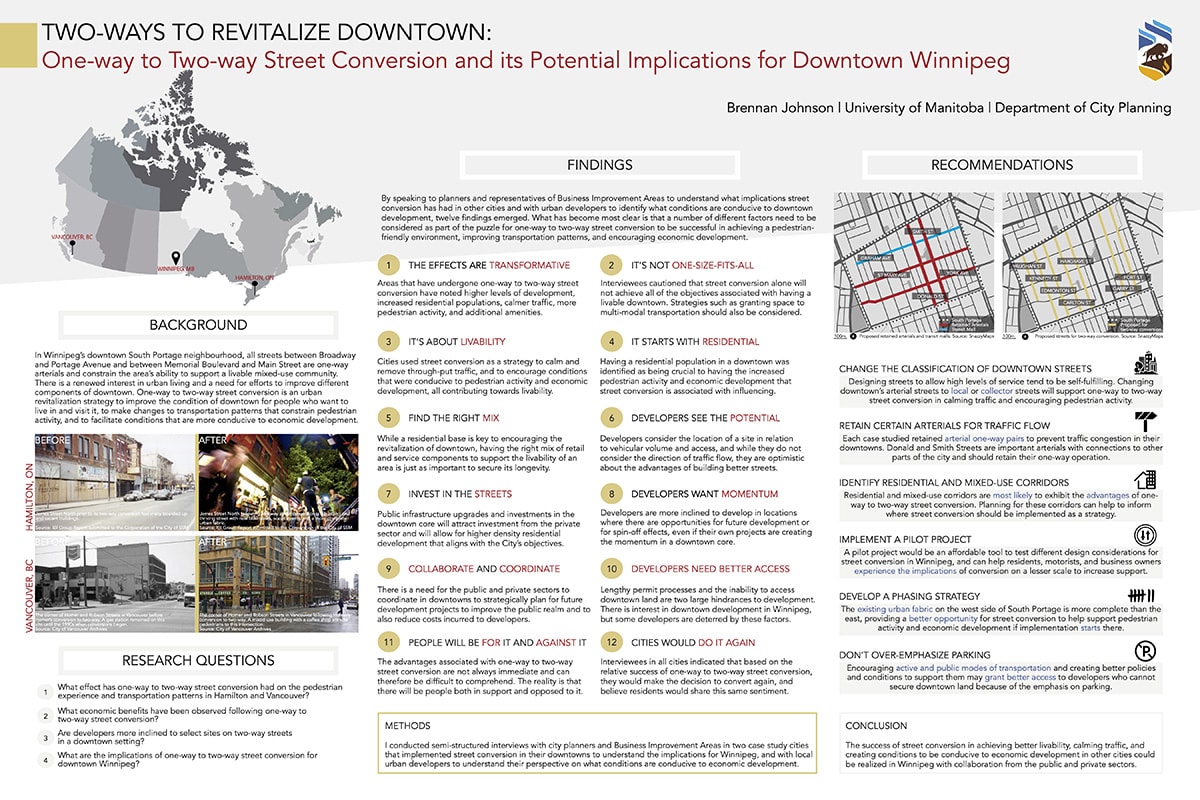Click the 'WINNIPEG, MB' label on the Canada map
Screen dimensions: 1200x800
point(178,270)
